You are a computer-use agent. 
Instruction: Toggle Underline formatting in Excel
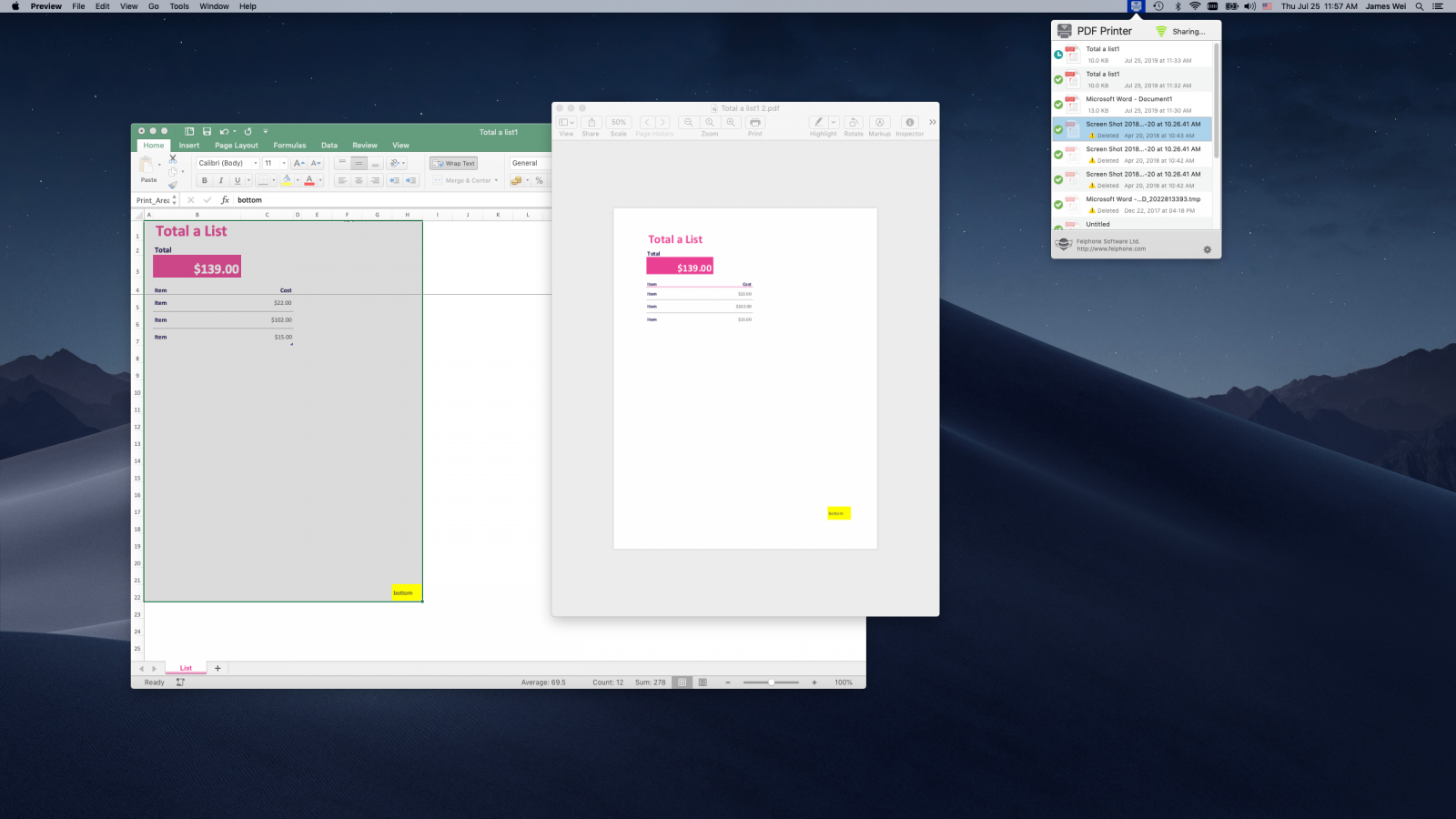click(238, 180)
